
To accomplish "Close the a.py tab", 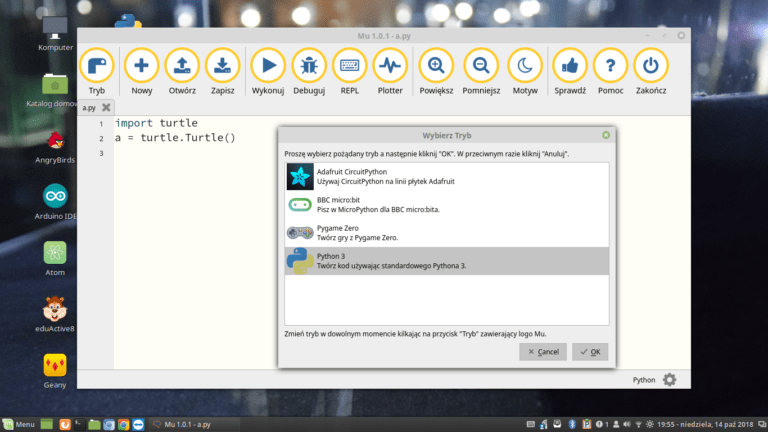I will point(106,107).
